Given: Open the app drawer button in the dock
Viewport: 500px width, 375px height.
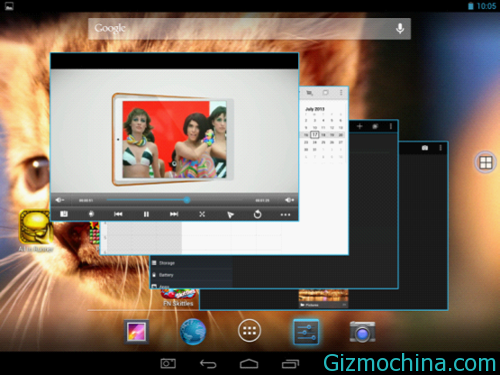Looking at the screenshot, I should 249,331.
